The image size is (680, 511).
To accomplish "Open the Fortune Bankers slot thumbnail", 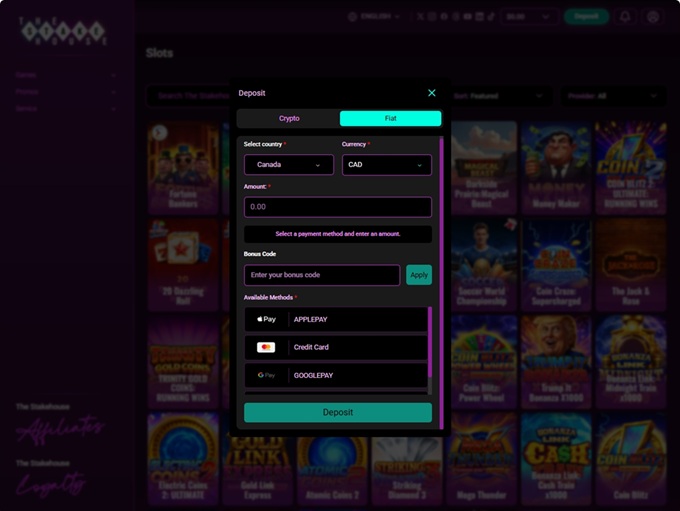I will [183, 168].
